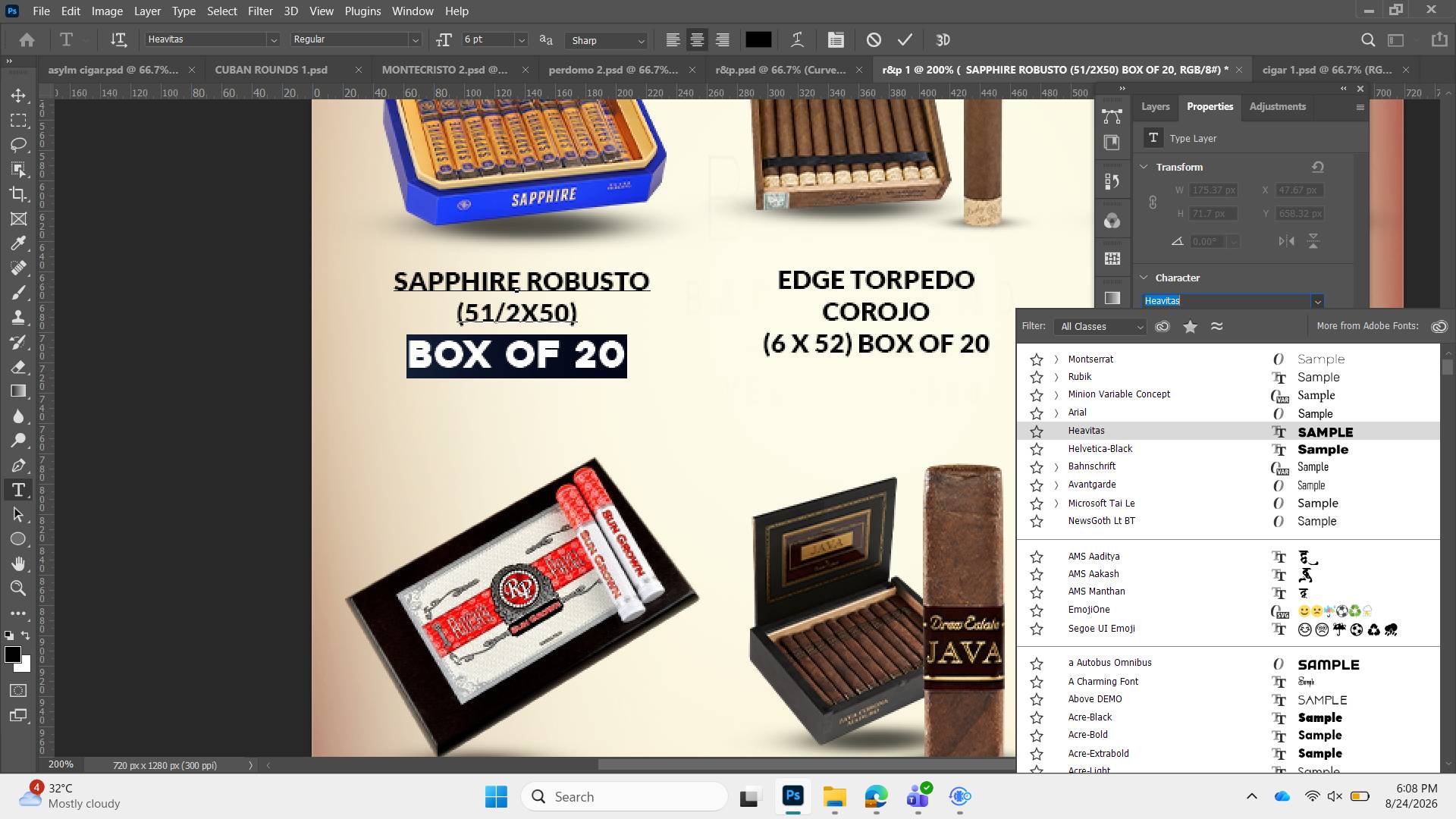
Task: Choose the Zoom tool
Action: (18, 588)
